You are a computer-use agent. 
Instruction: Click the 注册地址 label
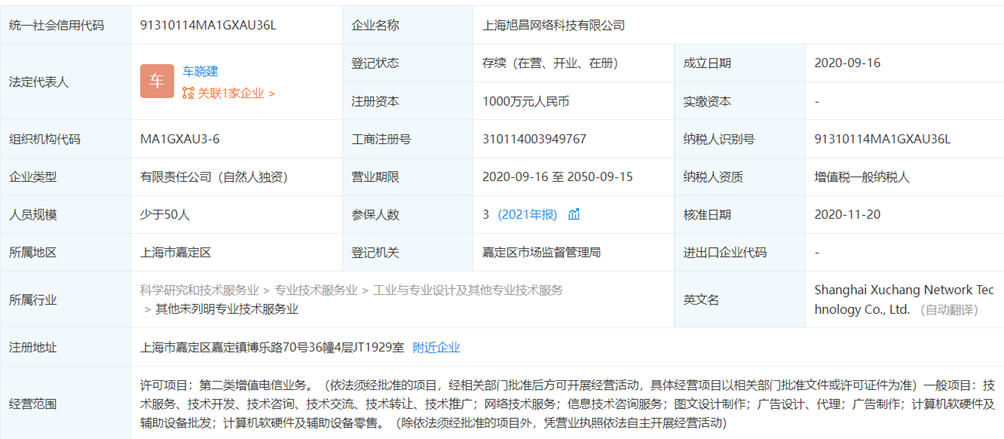[x=33, y=347]
